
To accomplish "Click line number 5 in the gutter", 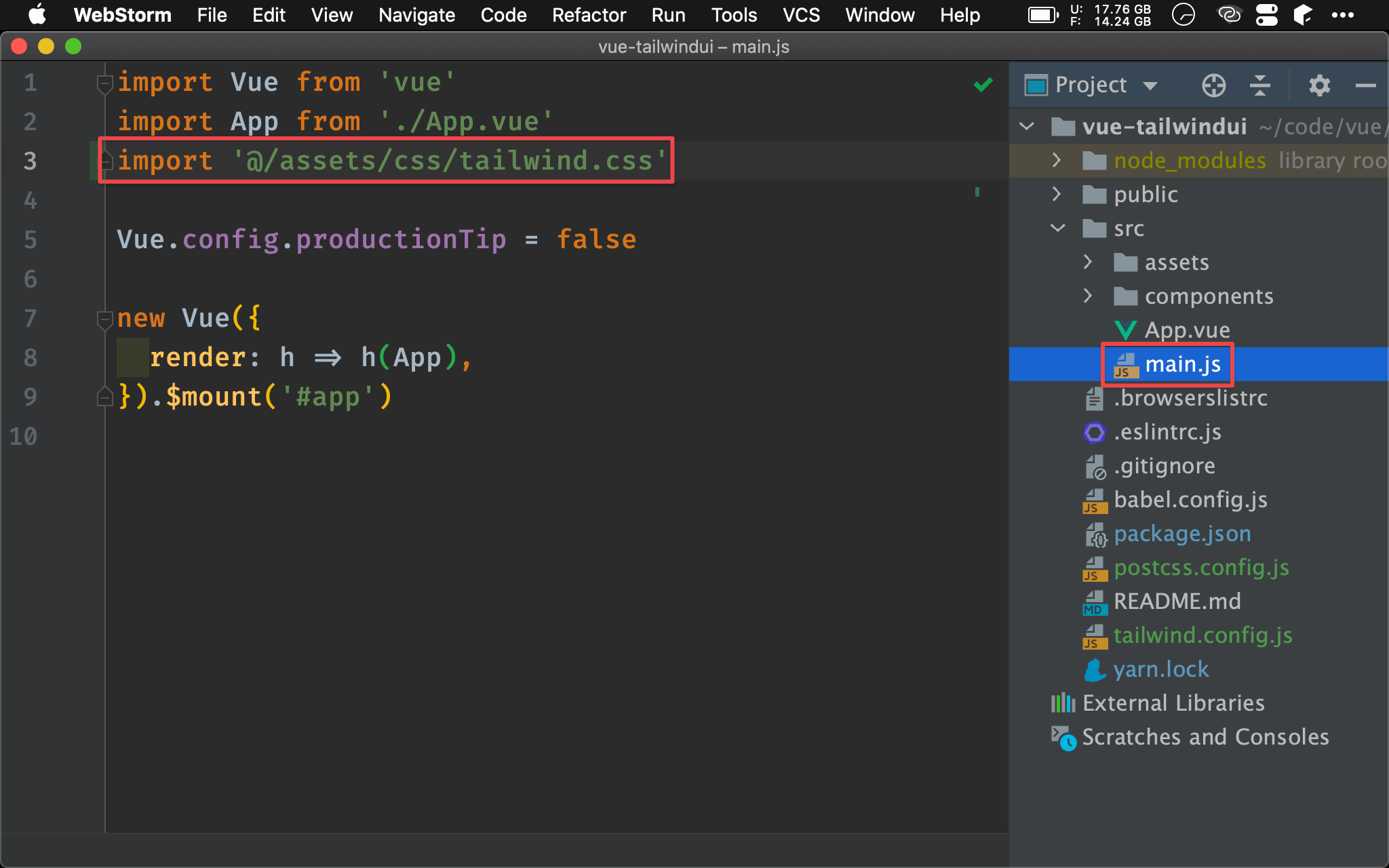I will click(31, 239).
